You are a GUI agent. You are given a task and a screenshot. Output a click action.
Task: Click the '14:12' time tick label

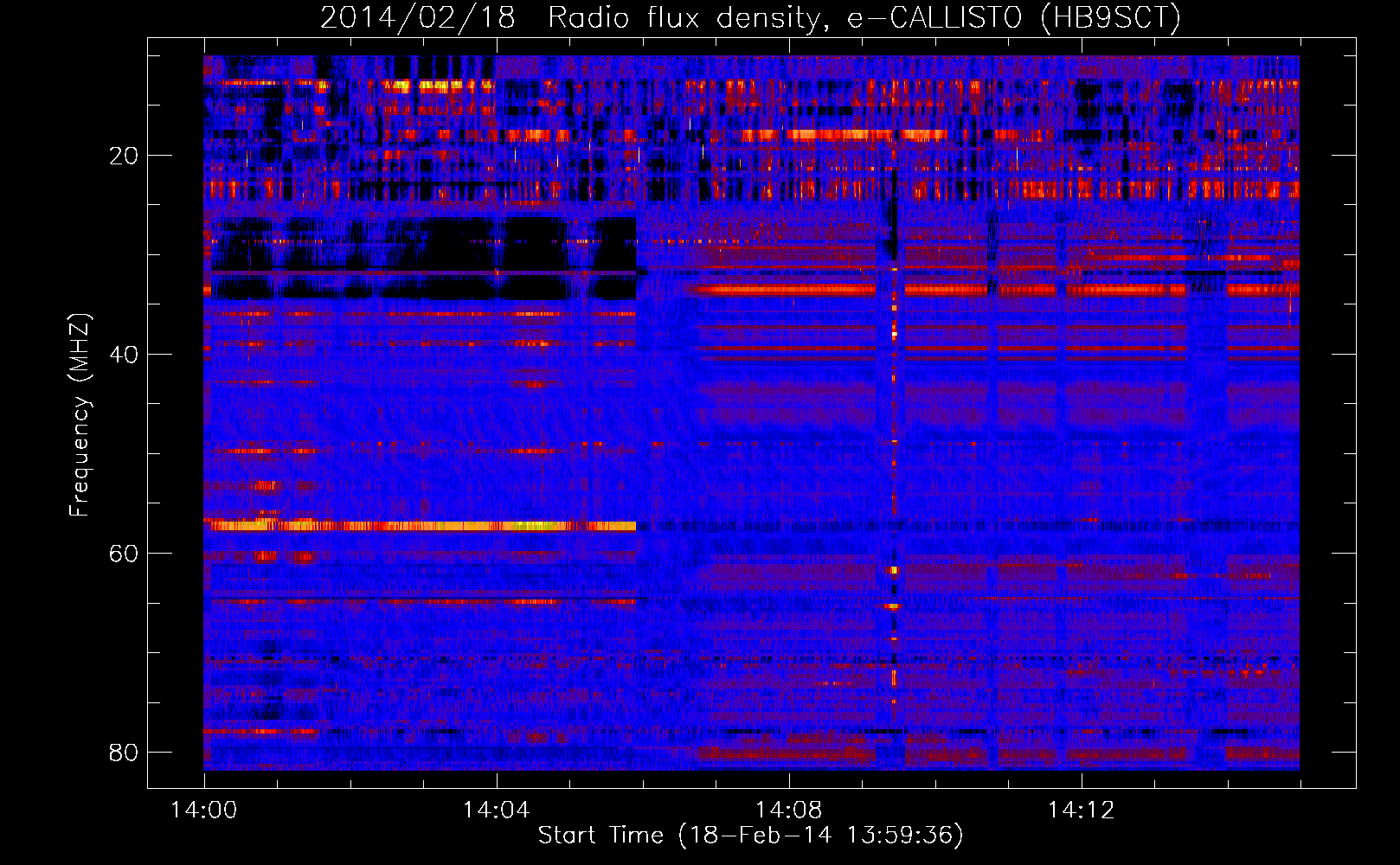(x=1081, y=811)
